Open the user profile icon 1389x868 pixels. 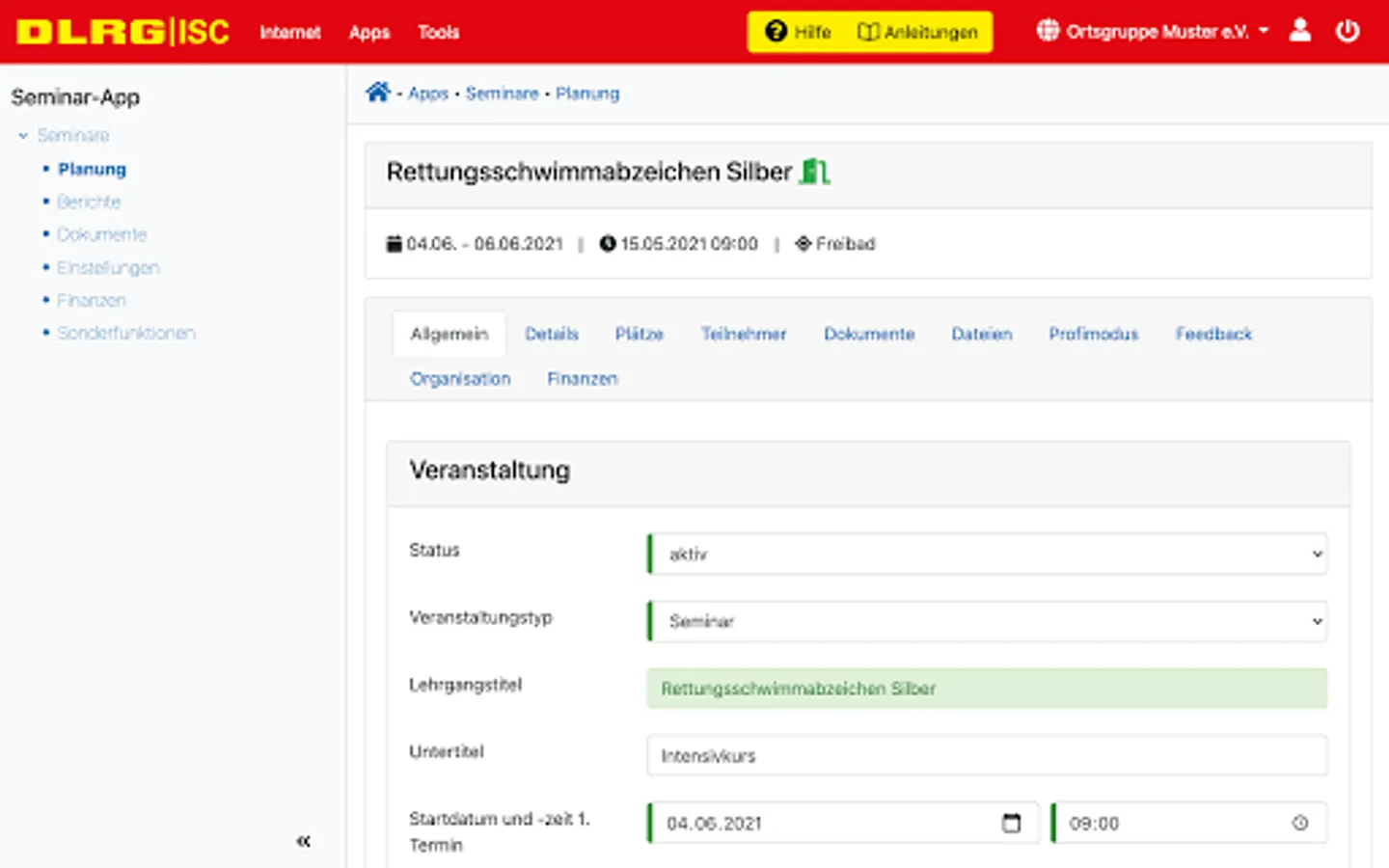pyautogui.click(x=1300, y=31)
